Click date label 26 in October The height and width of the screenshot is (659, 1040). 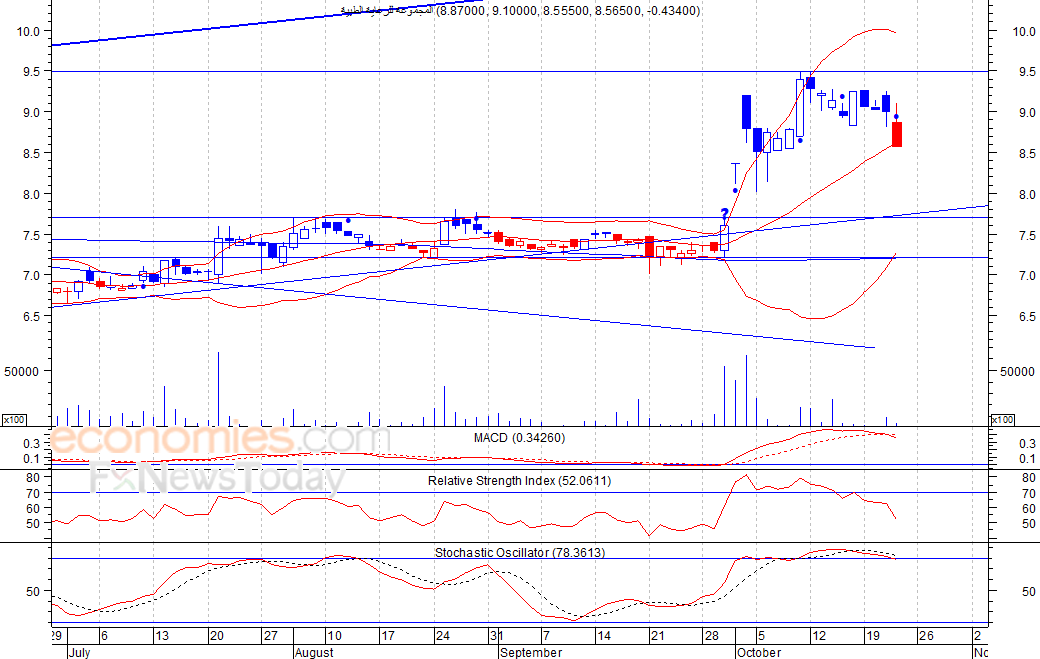927,636
